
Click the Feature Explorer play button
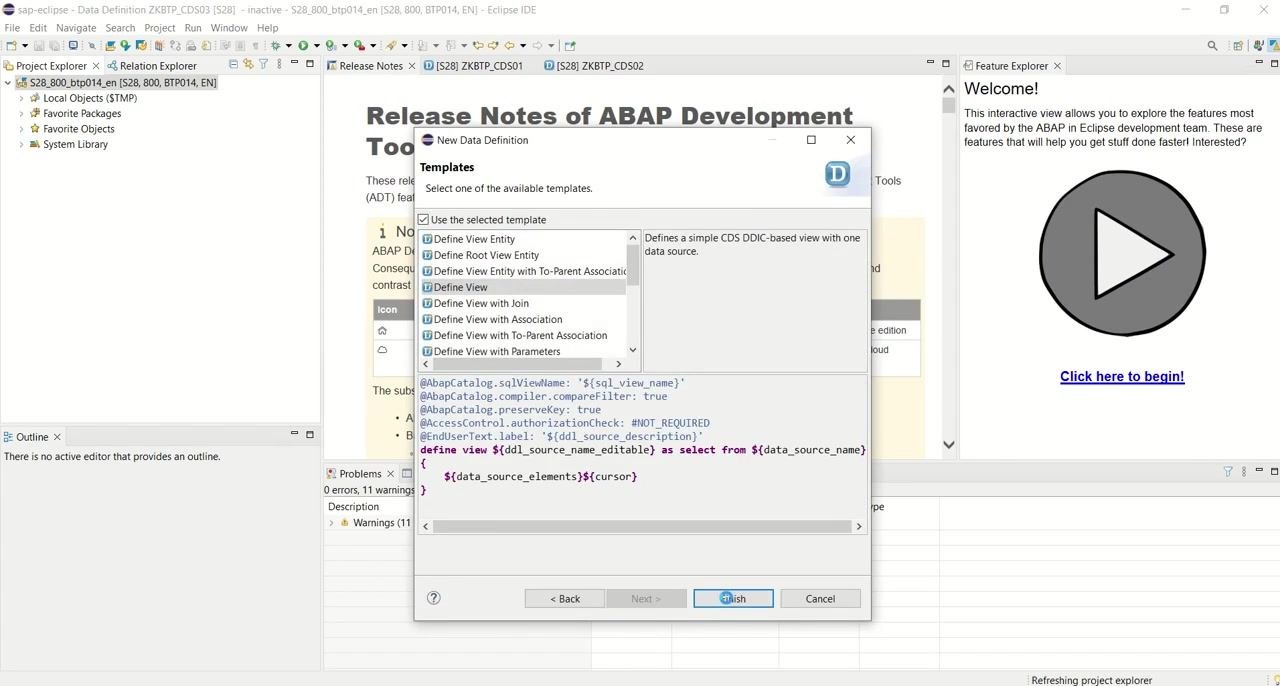tap(1122, 253)
